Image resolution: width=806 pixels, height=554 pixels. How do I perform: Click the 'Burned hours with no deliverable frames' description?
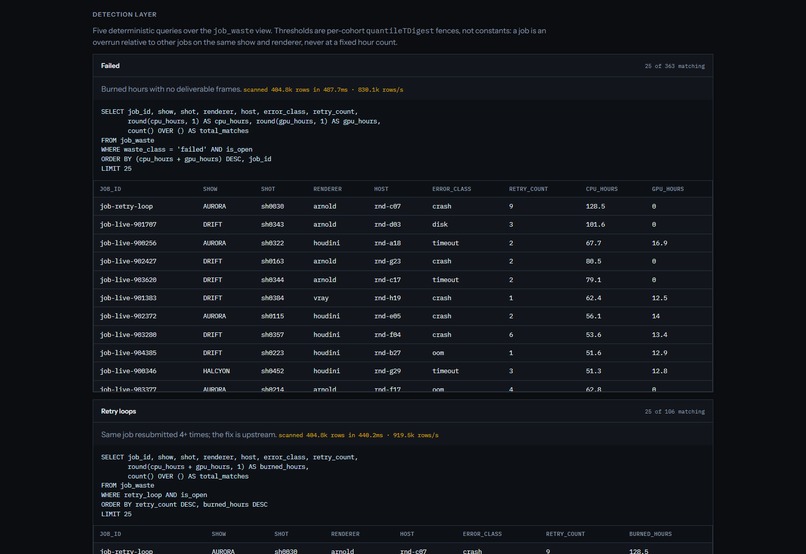[x=171, y=89]
